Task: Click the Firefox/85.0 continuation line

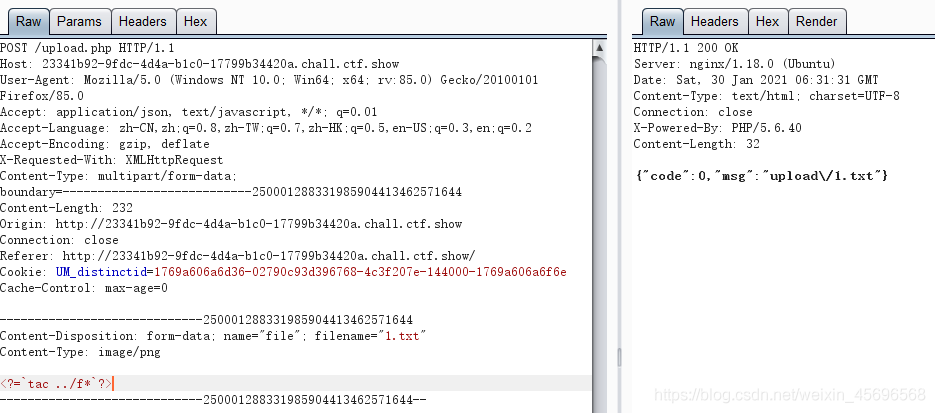Action: pos(42,96)
